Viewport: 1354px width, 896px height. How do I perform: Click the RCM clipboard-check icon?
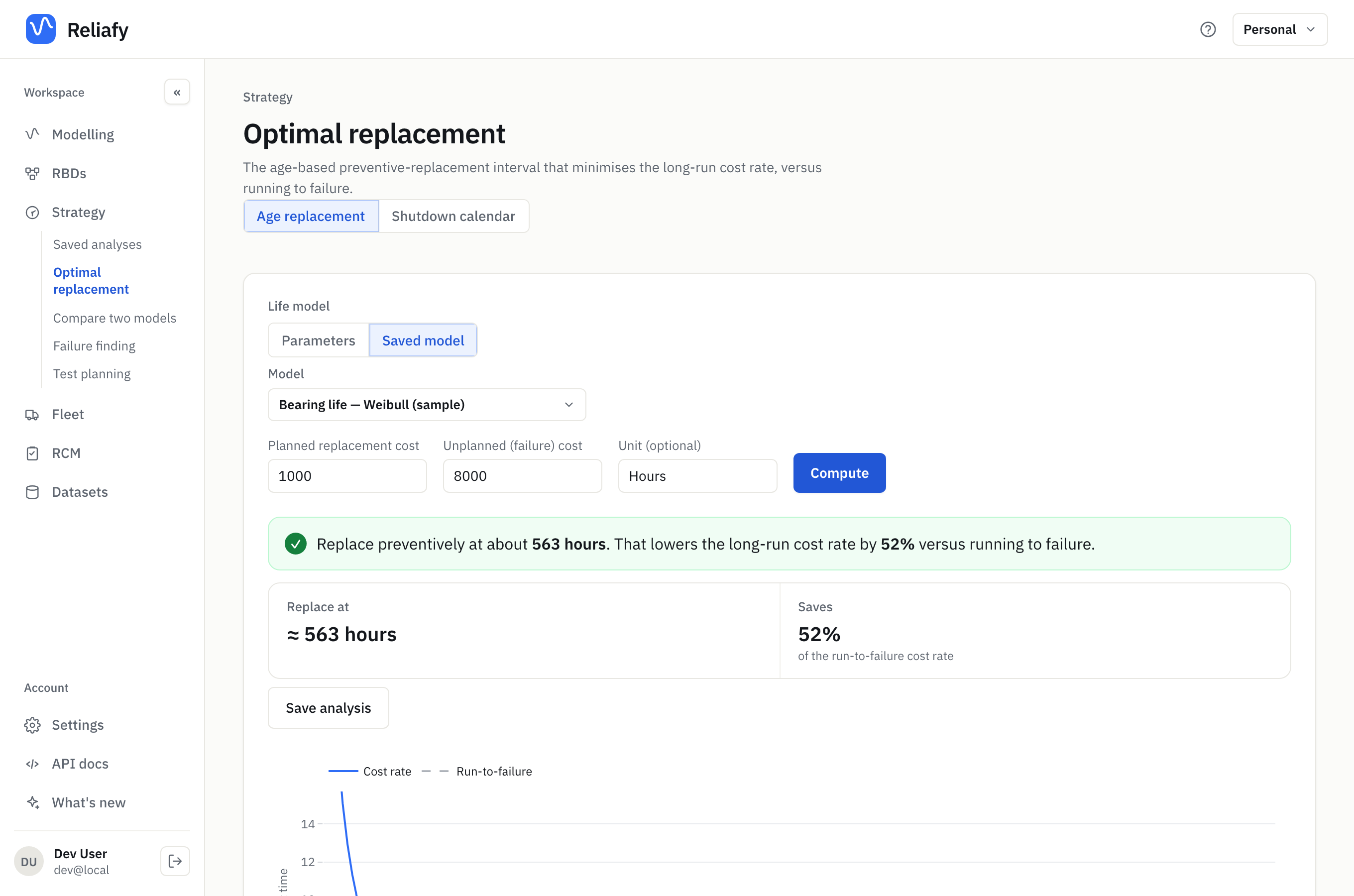(x=32, y=453)
